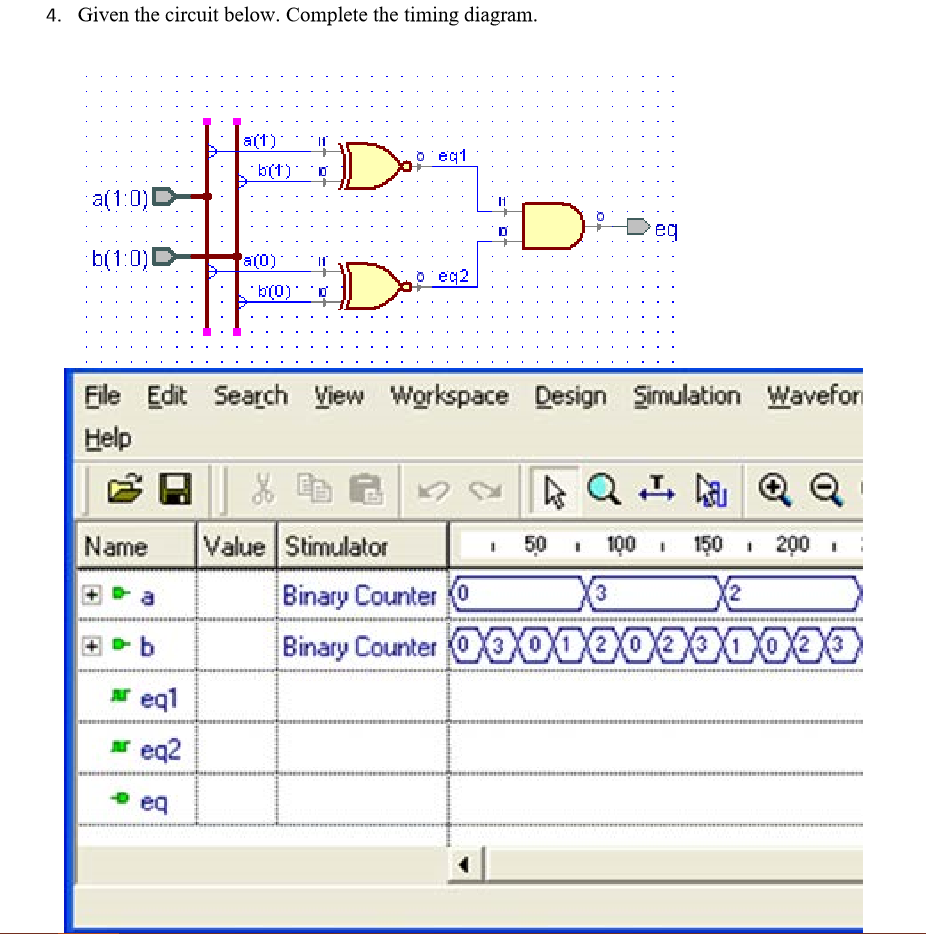The width and height of the screenshot is (926, 934).
Task: Click the Zoom In toolbar icon
Action: [x=775, y=490]
